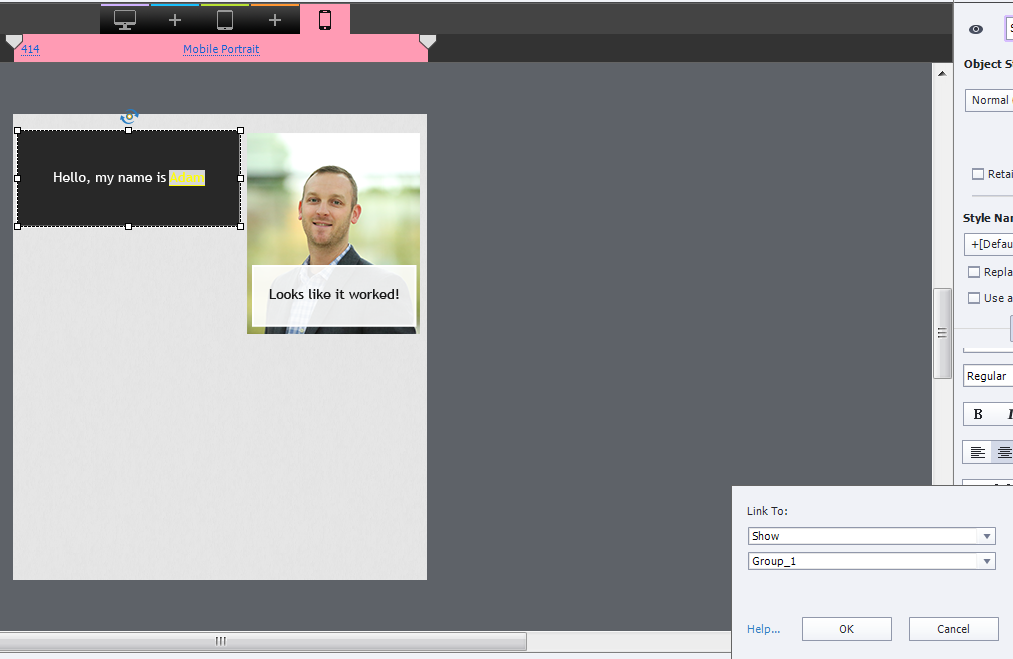This screenshot has width=1013, height=659.
Task: Click the right breakpoint width slider handle
Action: click(427, 41)
